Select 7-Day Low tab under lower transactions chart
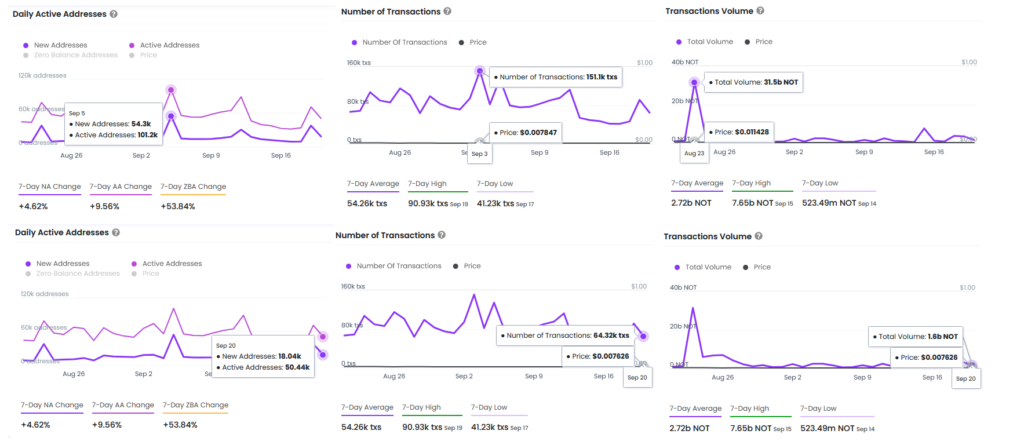 [x=499, y=408]
